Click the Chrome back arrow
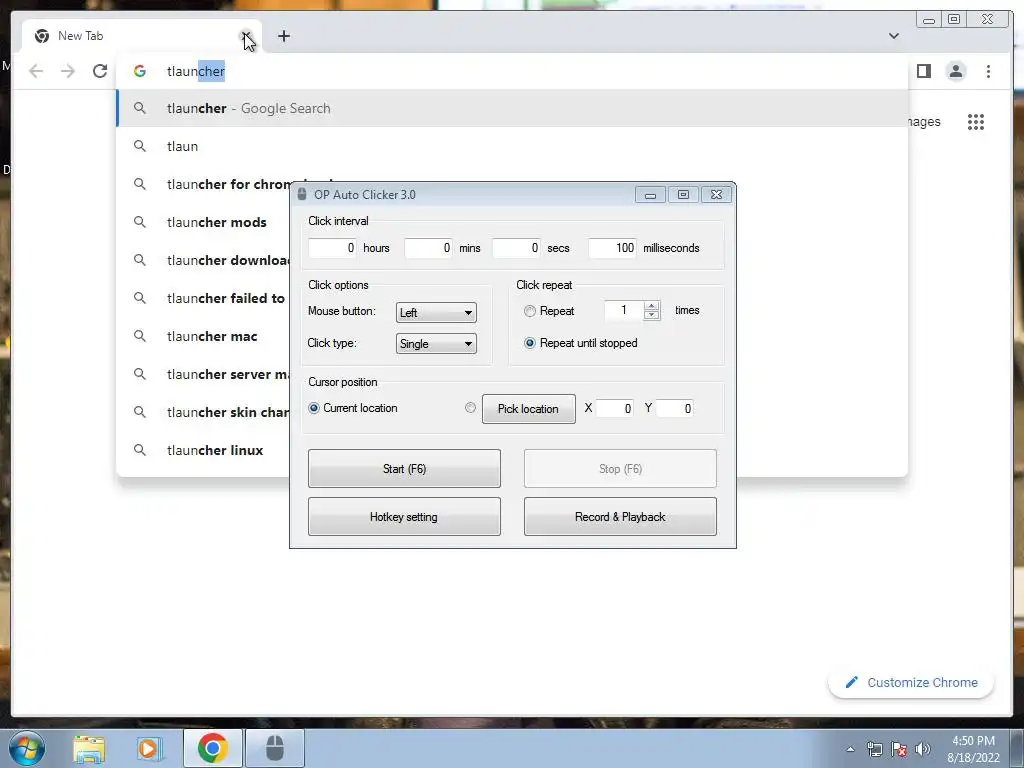 [36, 71]
